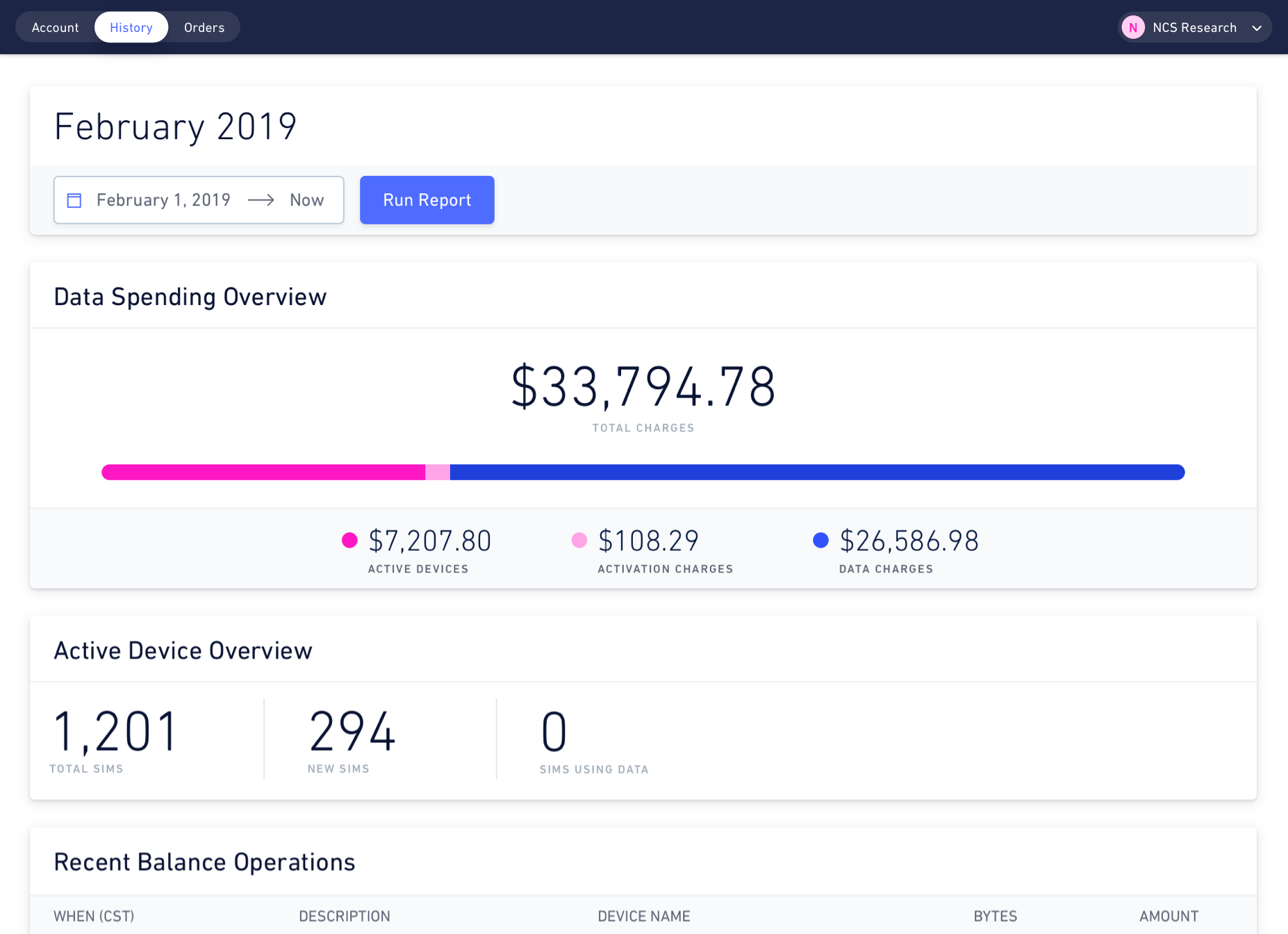Screen dimensions: 1288x934
Task: Click the Active Devices segment of spending bar
Action: pos(264,472)
